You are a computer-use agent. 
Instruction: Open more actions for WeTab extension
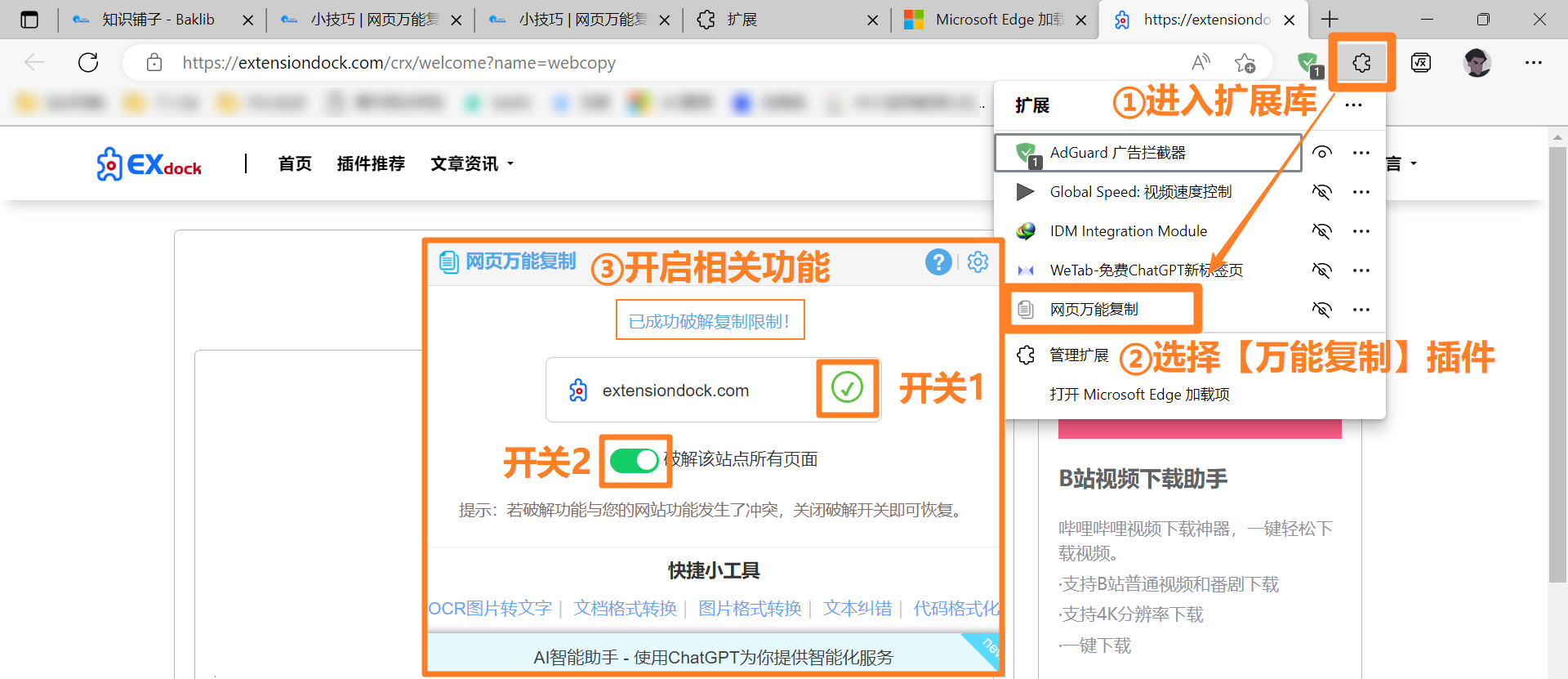tap(1361, 270)
